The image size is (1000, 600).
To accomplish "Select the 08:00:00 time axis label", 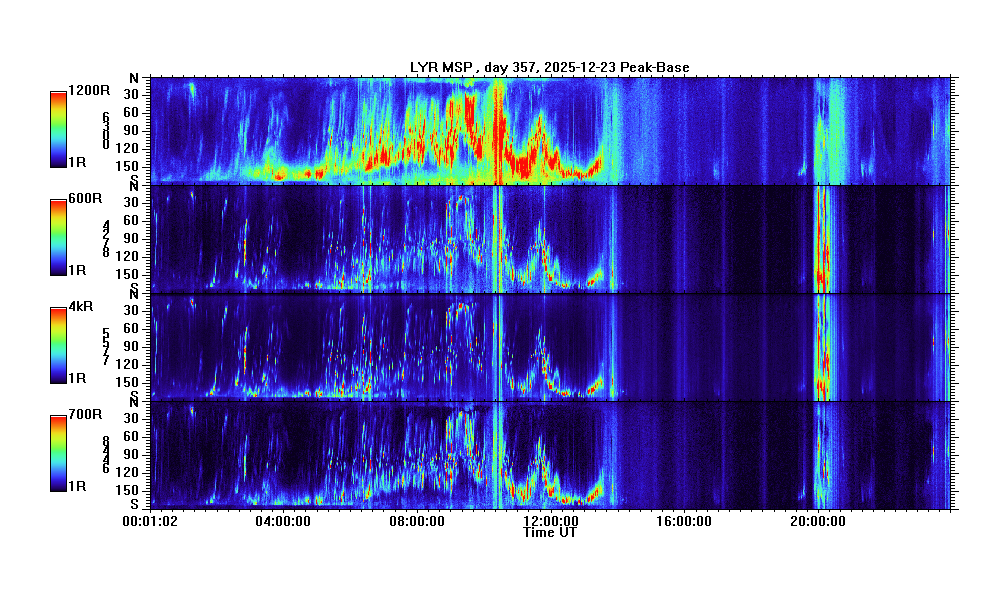I will 417,521.
